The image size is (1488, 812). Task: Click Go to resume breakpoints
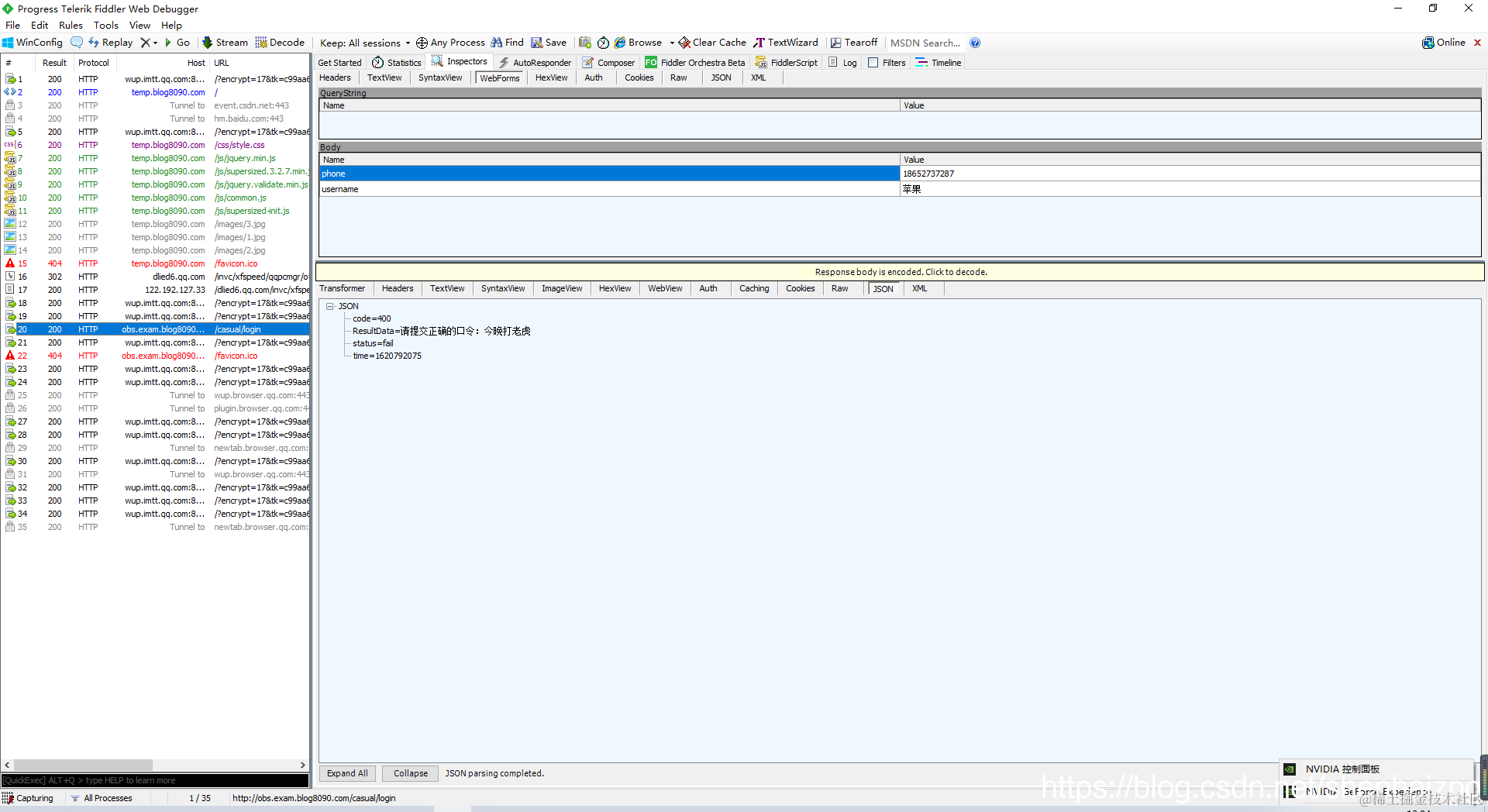[x=177, y=43]
